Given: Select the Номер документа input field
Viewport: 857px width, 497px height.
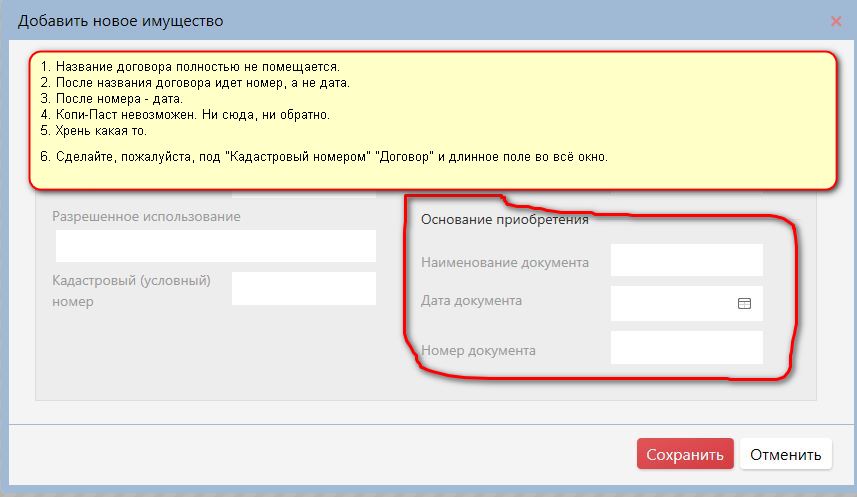Looking at the screenshot, I should point(686,348).
